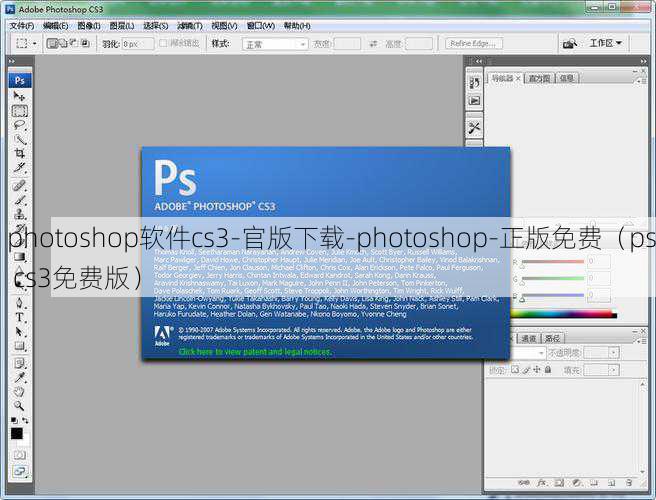The width and height of the screenshot is (656, 500).
Task: Choose Intersect with Selection mode
Action: click(x=85, y=43)
